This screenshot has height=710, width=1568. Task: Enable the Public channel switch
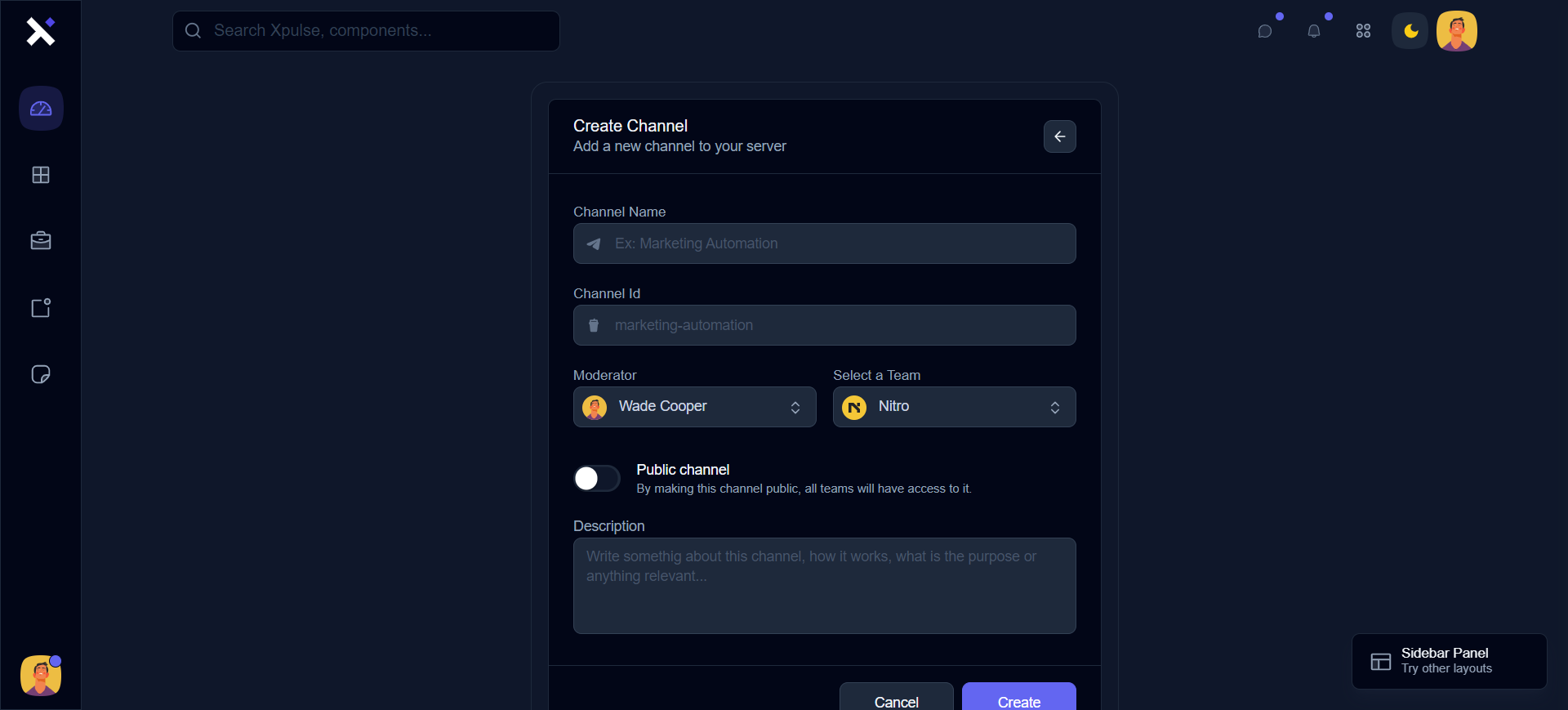click(x=596, y=478)
